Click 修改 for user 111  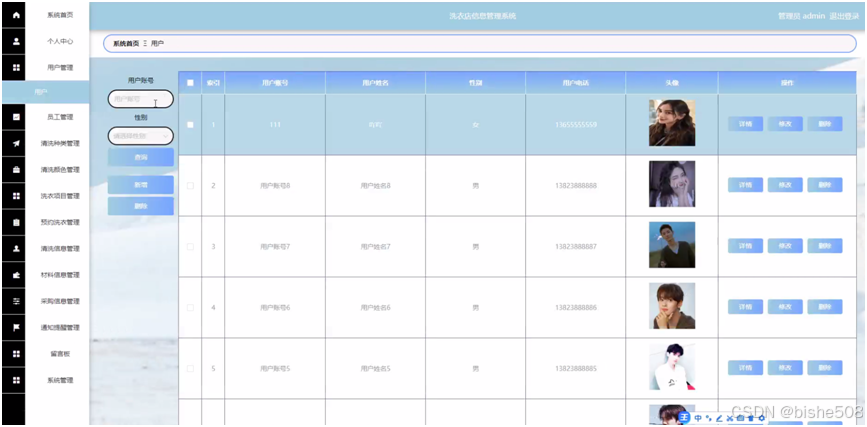tap(785, 124)
